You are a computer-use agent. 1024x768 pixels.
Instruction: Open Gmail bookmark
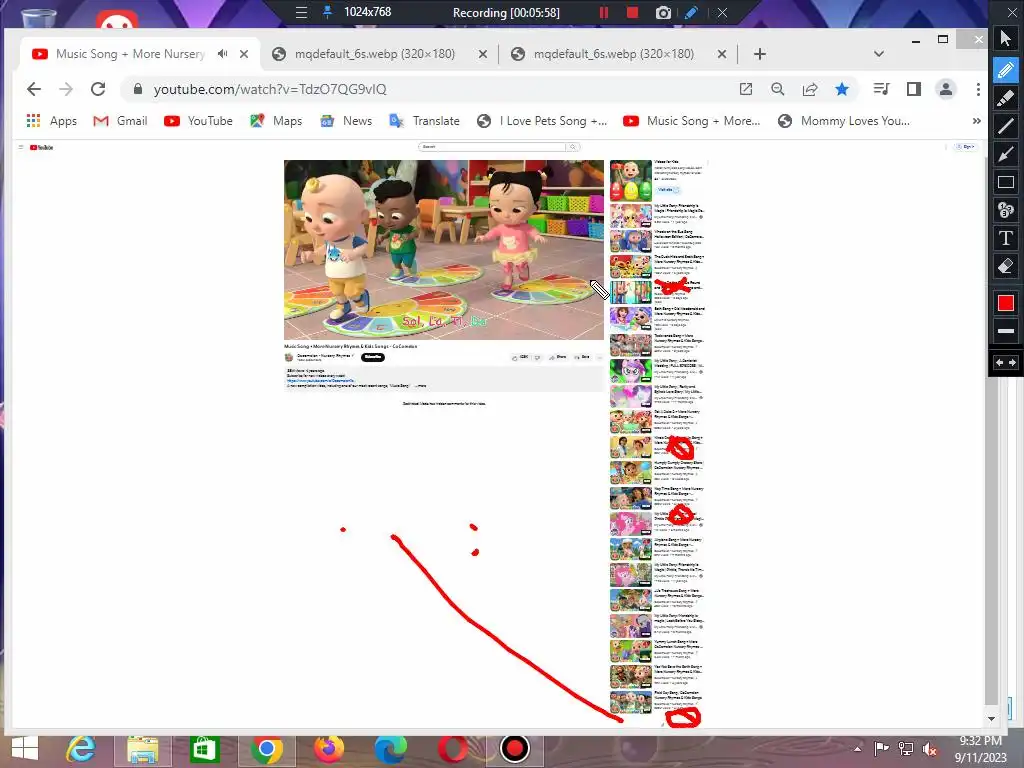120,121
